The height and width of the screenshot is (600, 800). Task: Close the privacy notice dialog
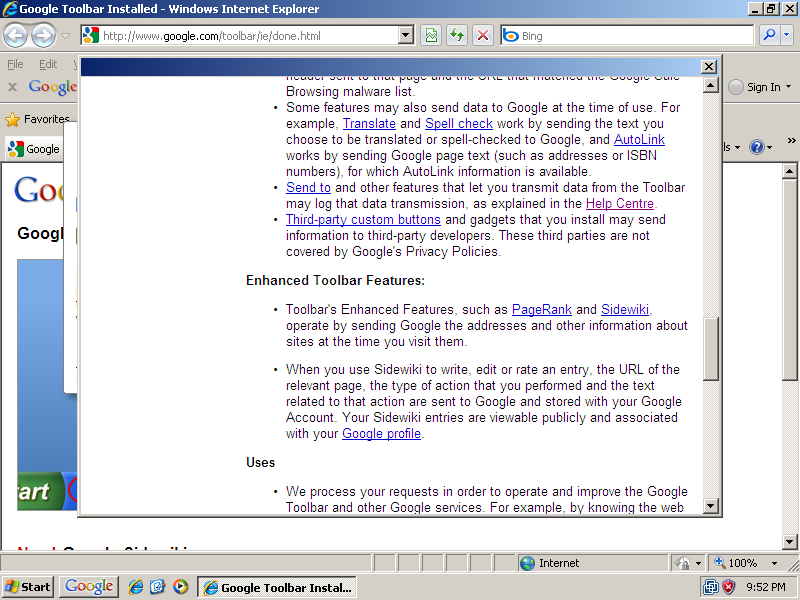(x=709, y=67)
